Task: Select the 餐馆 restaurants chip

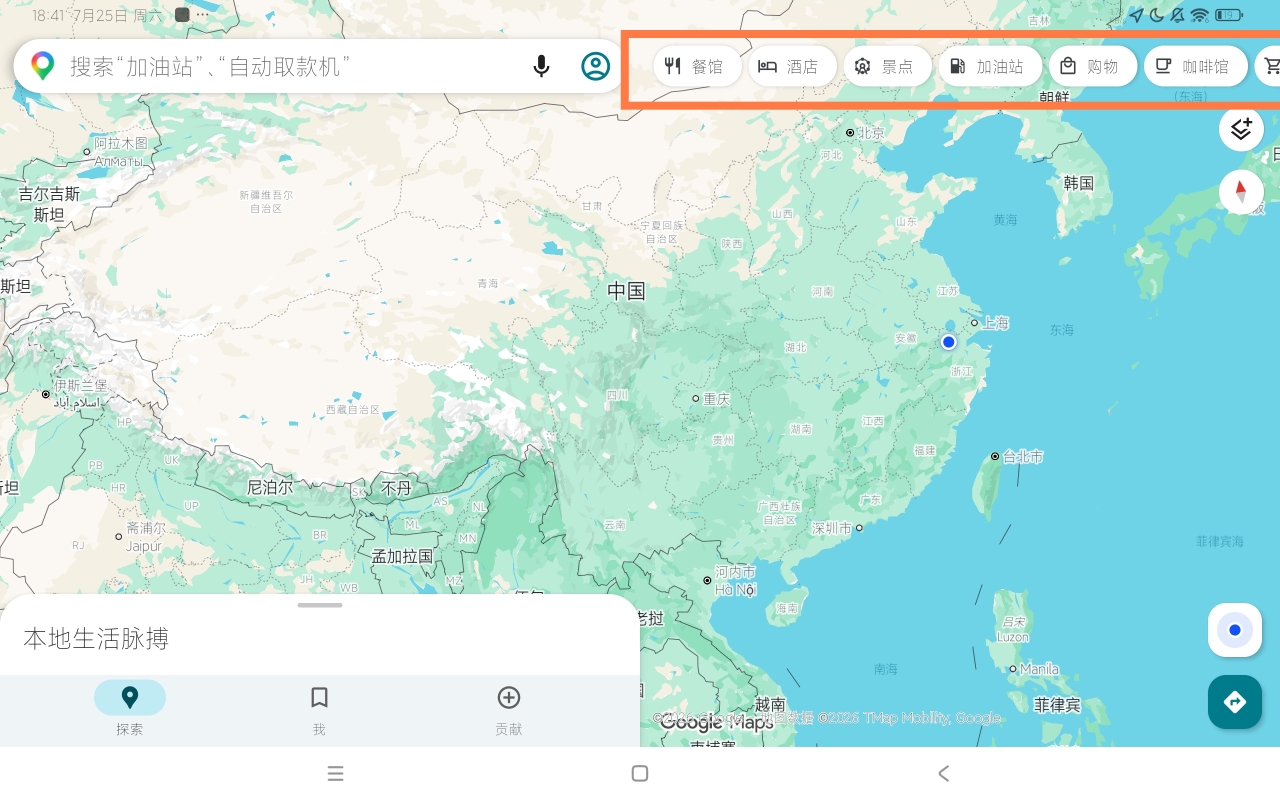Action: 697,67
